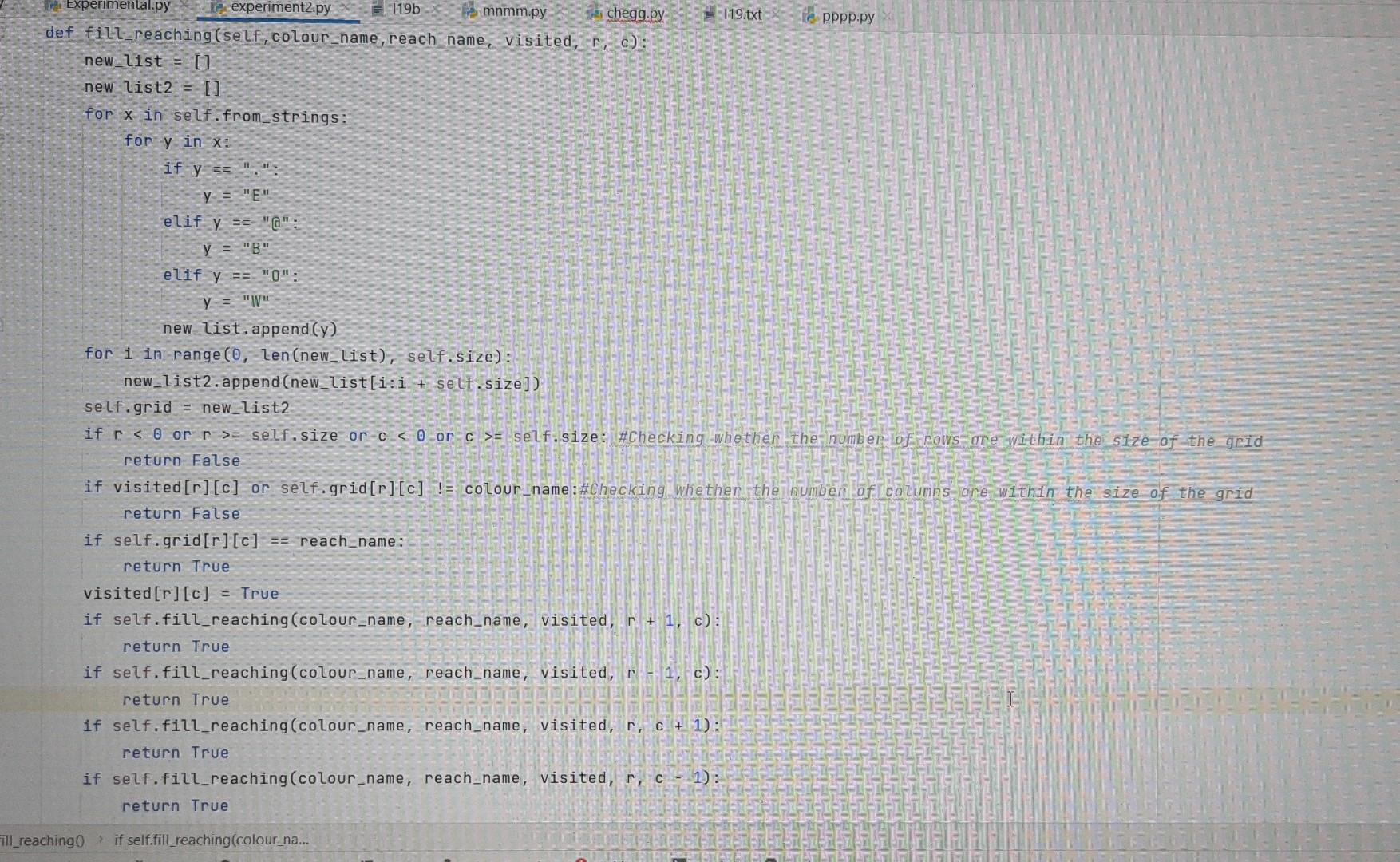Switch to the l19.txt tab
This screenshot has height=862, width=1400.
(742, 14)
